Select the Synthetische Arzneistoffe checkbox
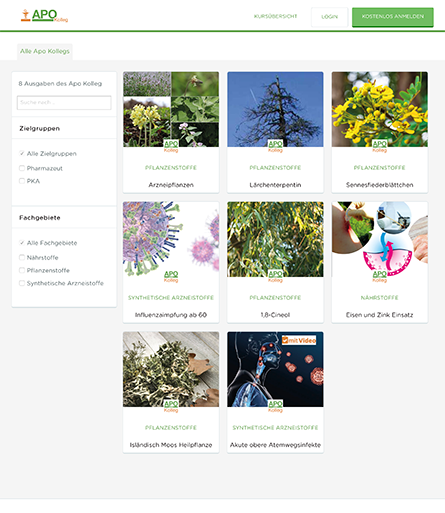The width and height of the screenshot is (445, 513). click(x=22, y=283)
